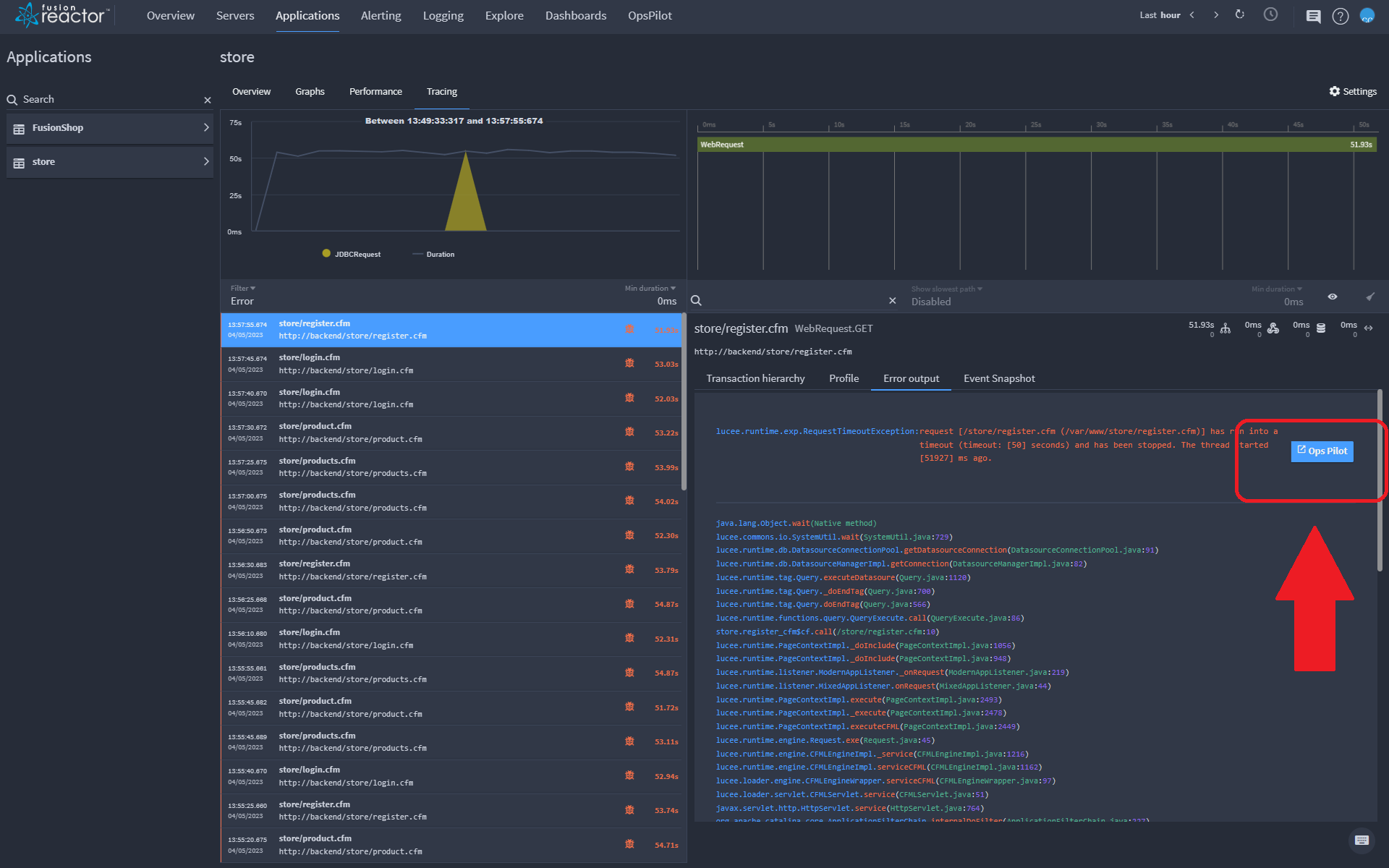1389x868 pixels.
Task: Open the Dashboards top menu
Action: [576, 16]
